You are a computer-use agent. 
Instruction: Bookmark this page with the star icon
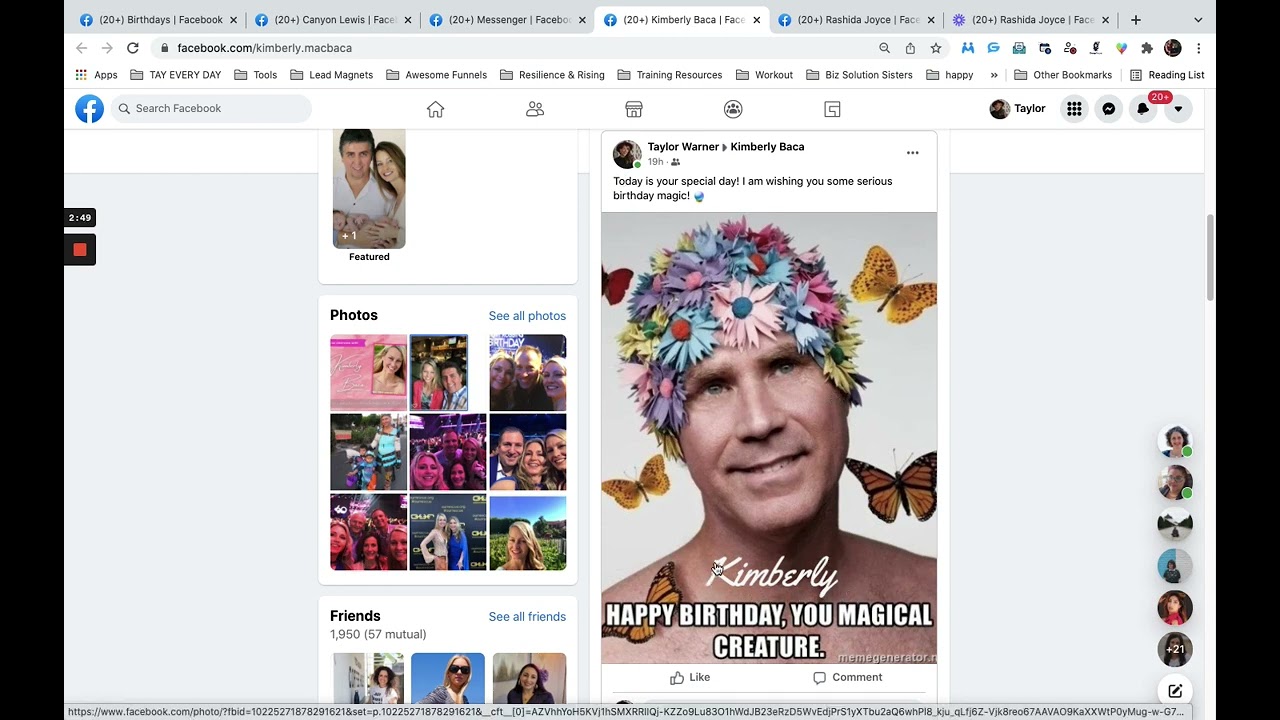pos(936,48)
